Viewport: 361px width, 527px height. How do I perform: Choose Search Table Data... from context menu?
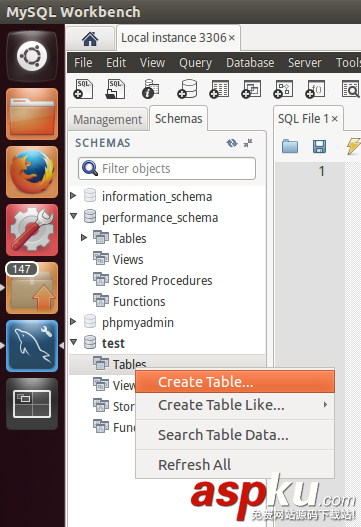[x=235, y=435]
